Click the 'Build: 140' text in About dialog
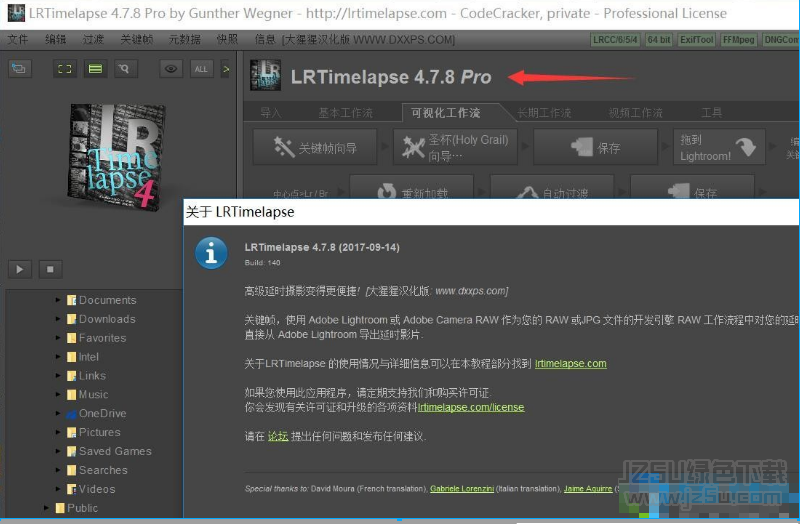This screenshot has width=800, height=524. 262,263
